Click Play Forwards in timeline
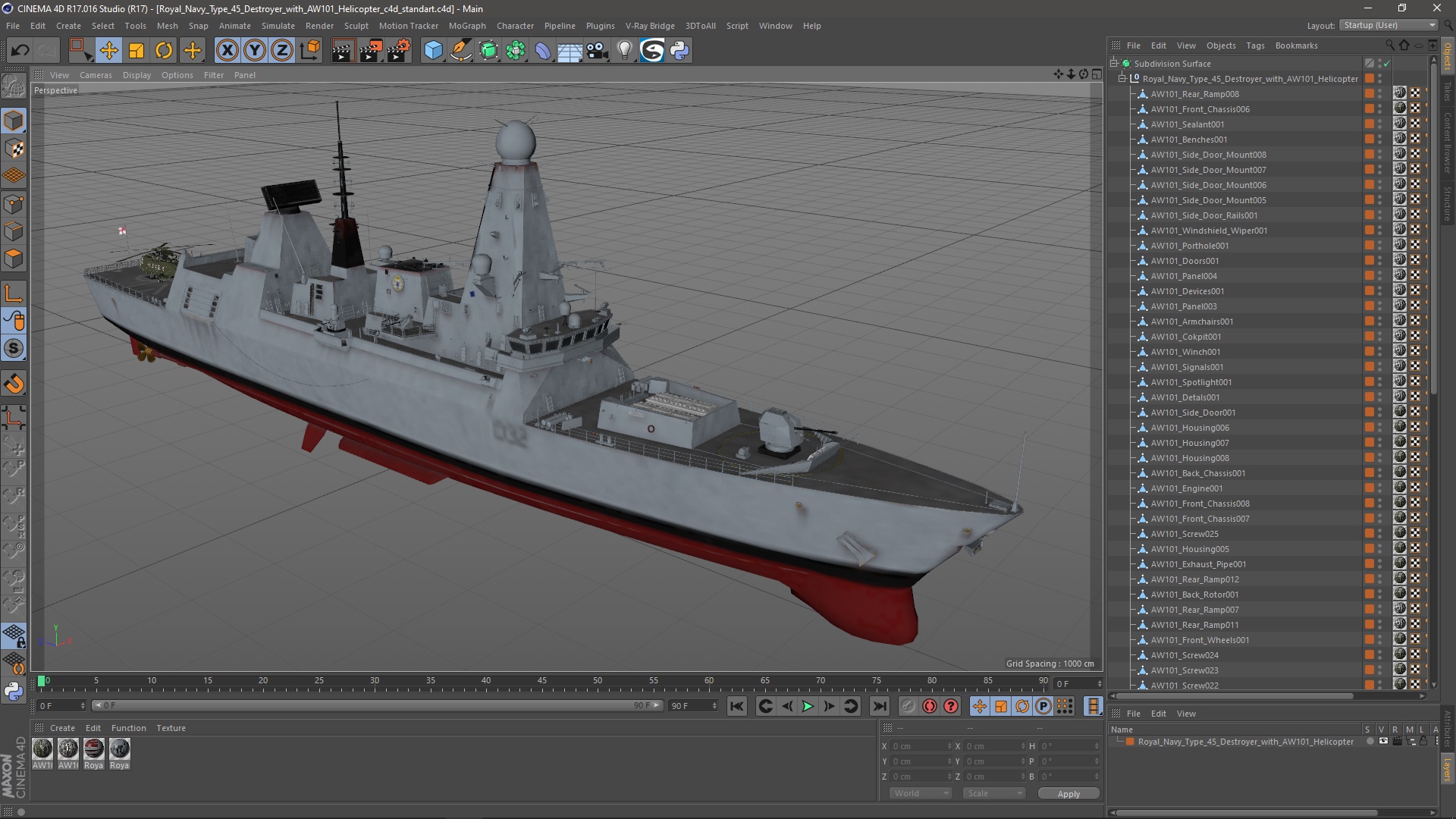1456x819 pixels. click(808, 707)
